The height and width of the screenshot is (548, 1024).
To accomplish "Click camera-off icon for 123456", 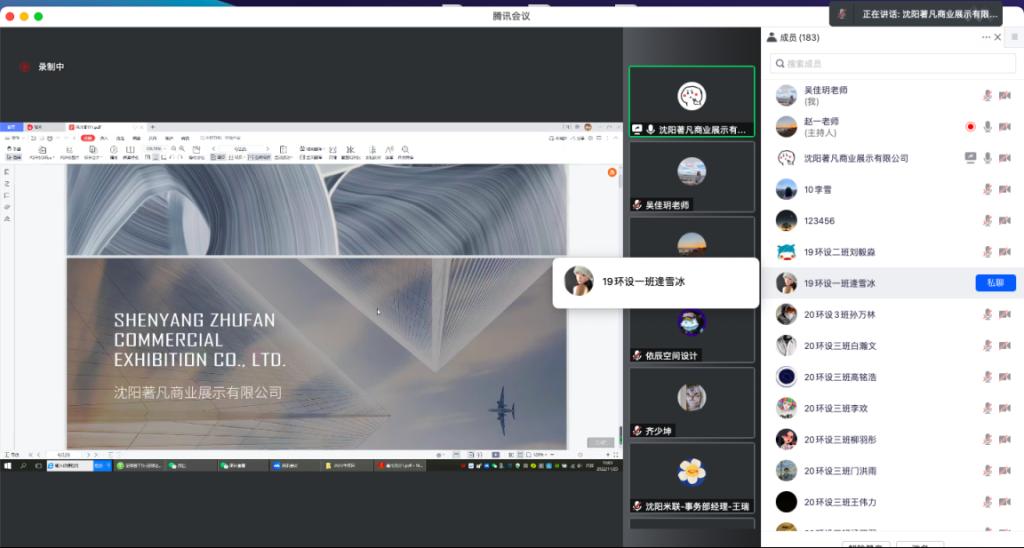I will 1004,221.
